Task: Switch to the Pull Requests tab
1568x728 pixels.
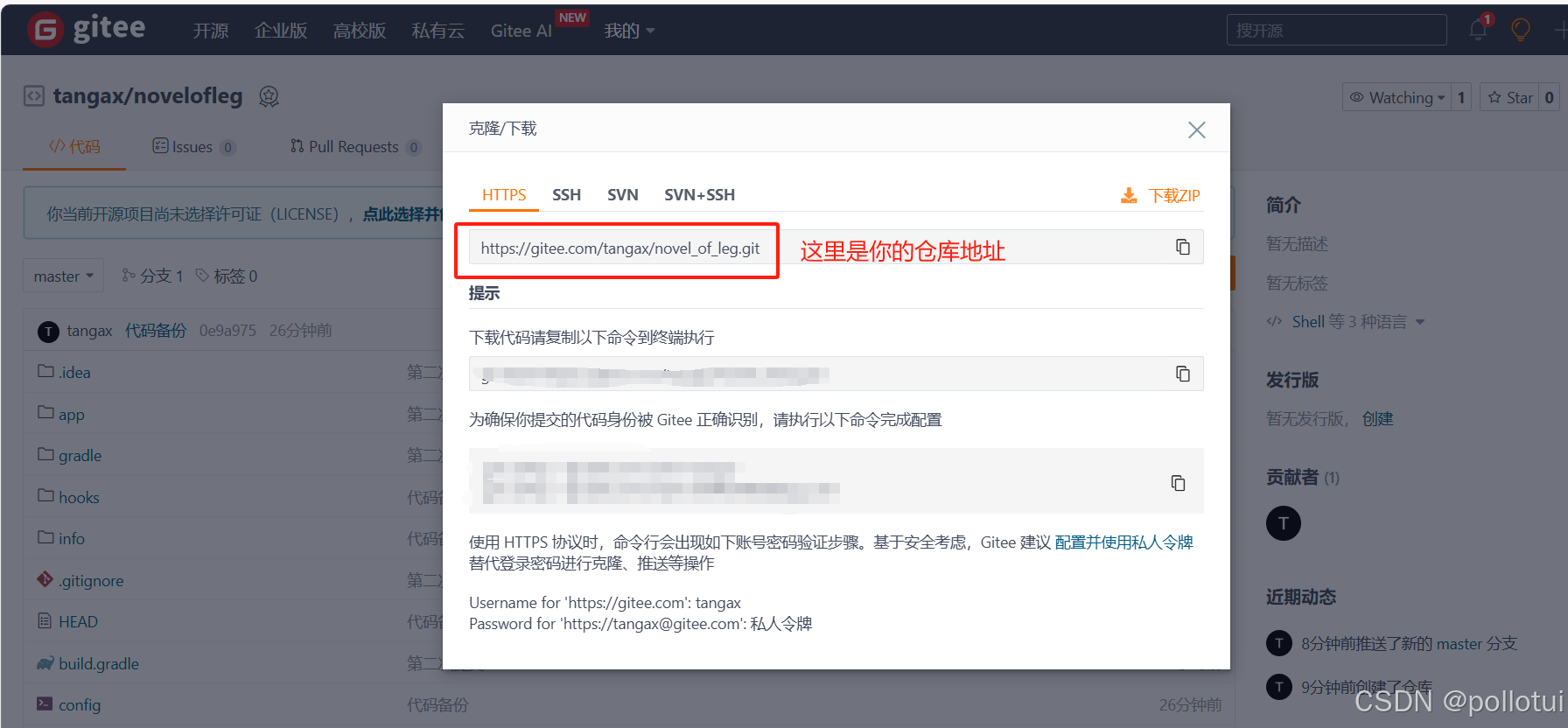Action: pos(355,146)
